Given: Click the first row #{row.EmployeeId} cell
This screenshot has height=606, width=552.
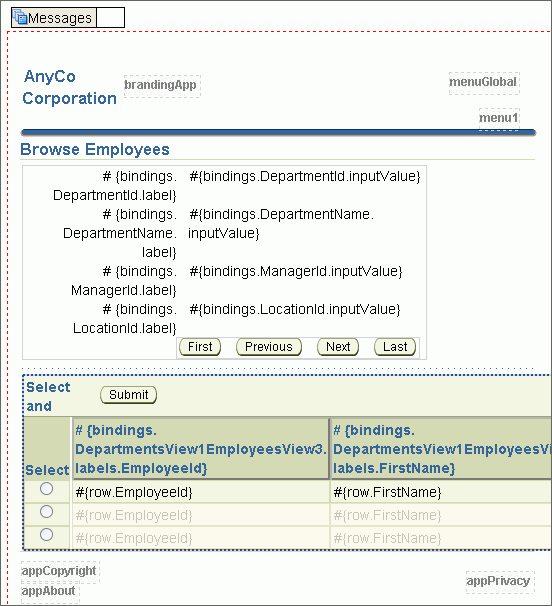Looking at the screenshot, I should coord(201,492).
